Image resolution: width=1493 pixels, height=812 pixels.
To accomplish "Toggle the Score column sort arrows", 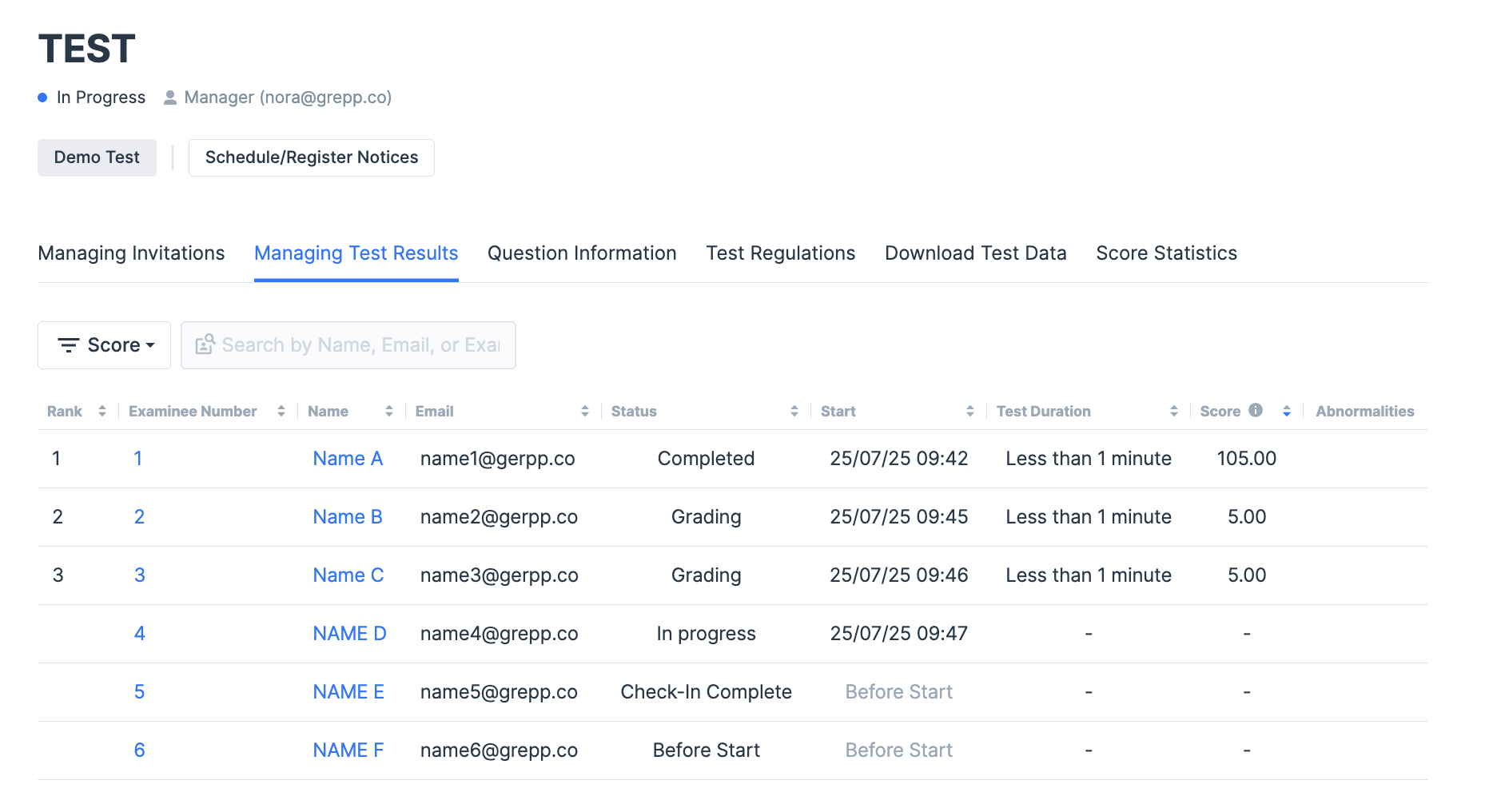I will (1287, 411).
